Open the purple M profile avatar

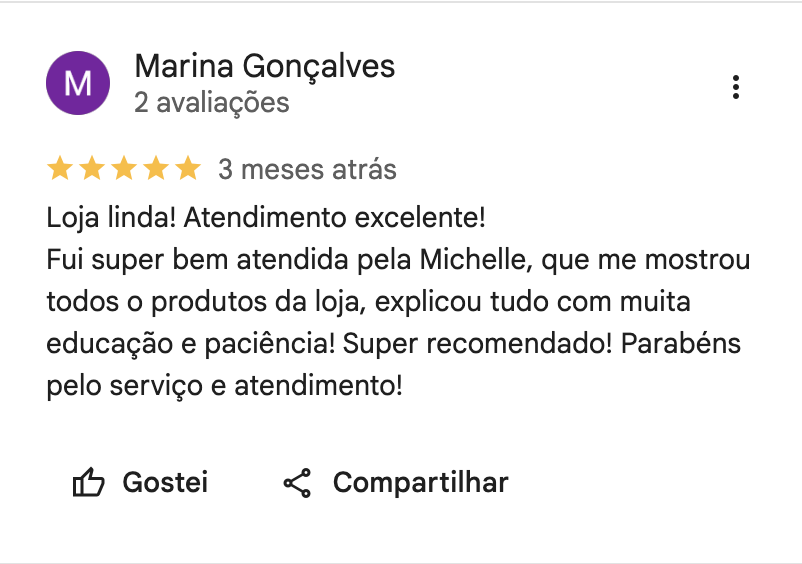pyautogui.click(x=78, y=83)
